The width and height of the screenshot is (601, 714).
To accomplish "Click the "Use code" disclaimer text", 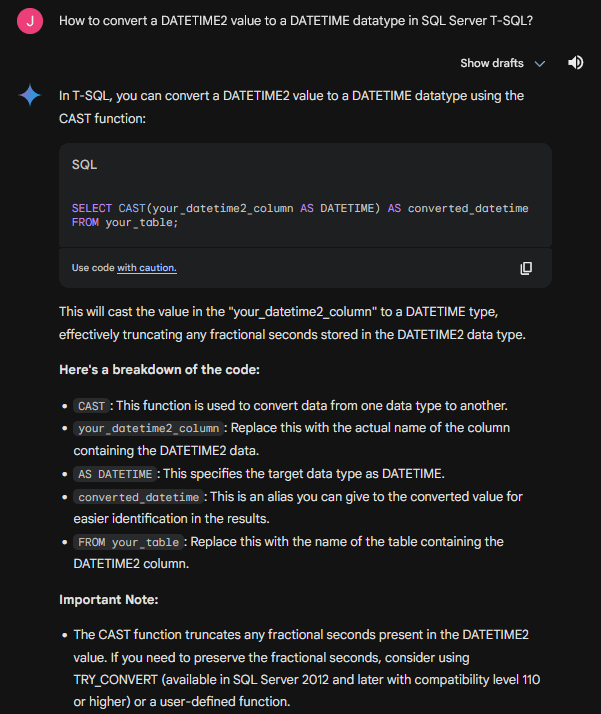I will coord(94,268).
